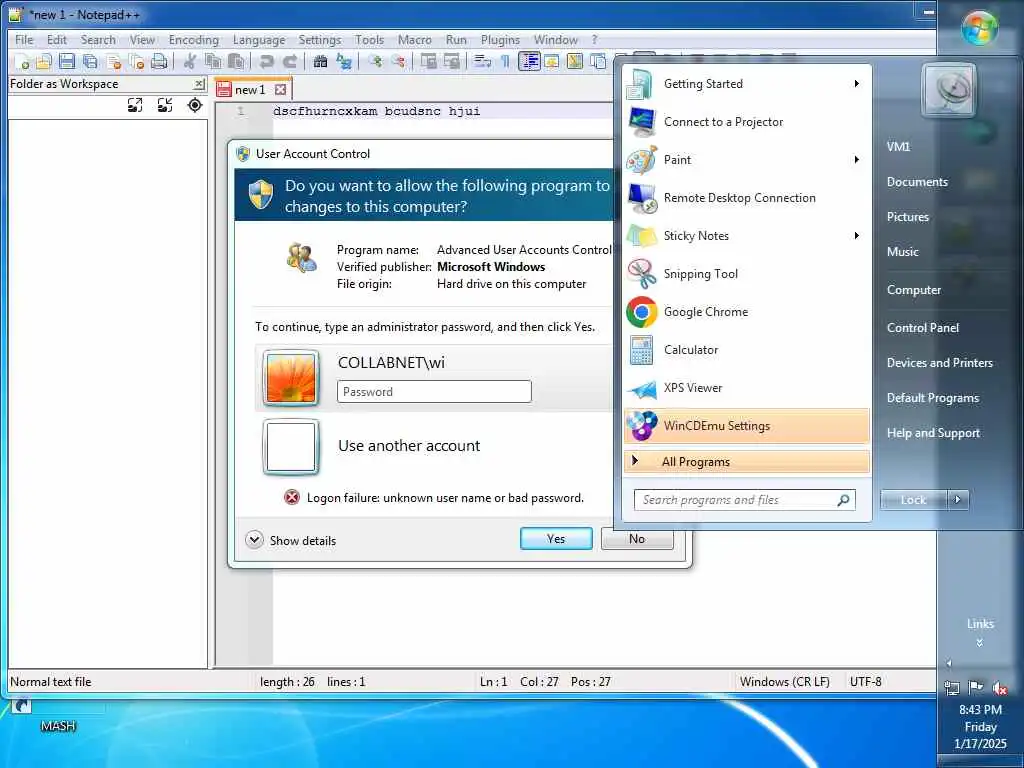
Task: Open Help and Support link
Action: point(933,433)
